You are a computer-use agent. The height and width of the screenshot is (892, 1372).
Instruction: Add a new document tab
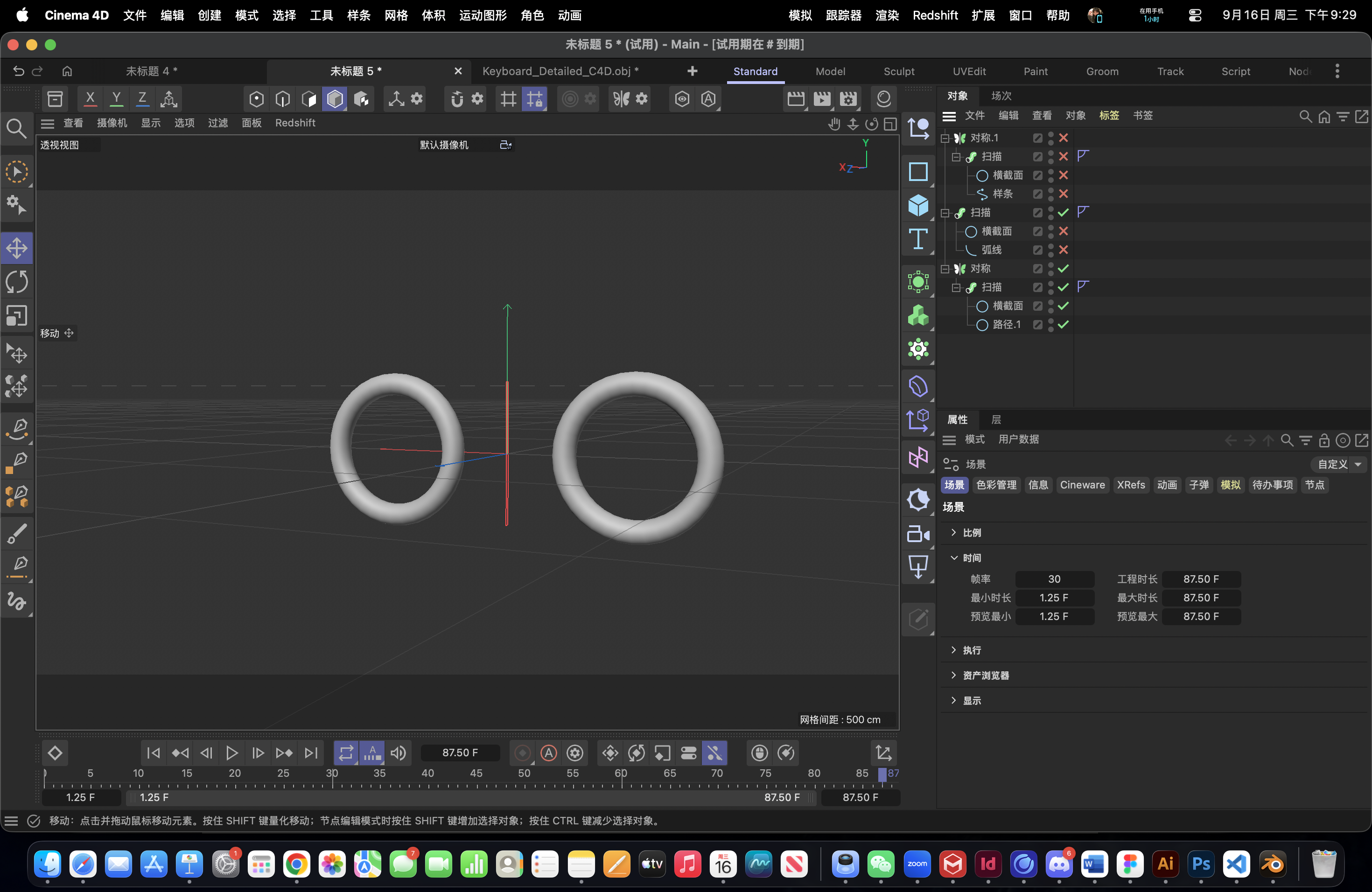click(693, 71)
